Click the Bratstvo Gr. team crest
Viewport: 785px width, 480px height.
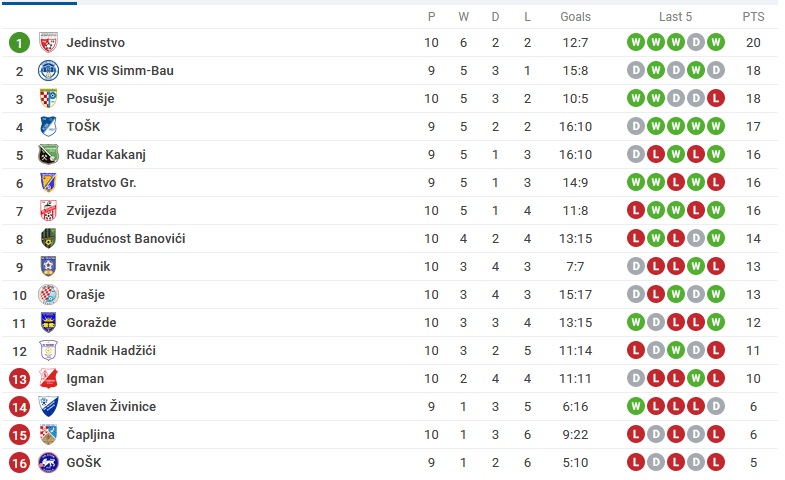click(x=49, y=183)
